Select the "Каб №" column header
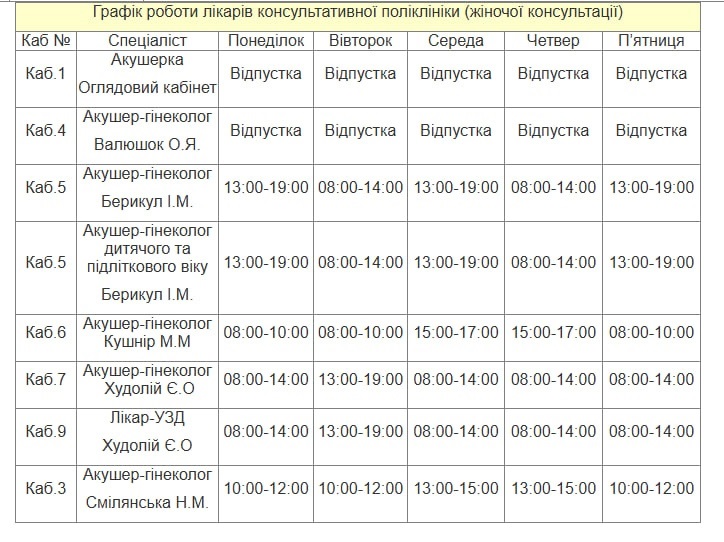The image size is (724, 542). (x=45, y=41)
